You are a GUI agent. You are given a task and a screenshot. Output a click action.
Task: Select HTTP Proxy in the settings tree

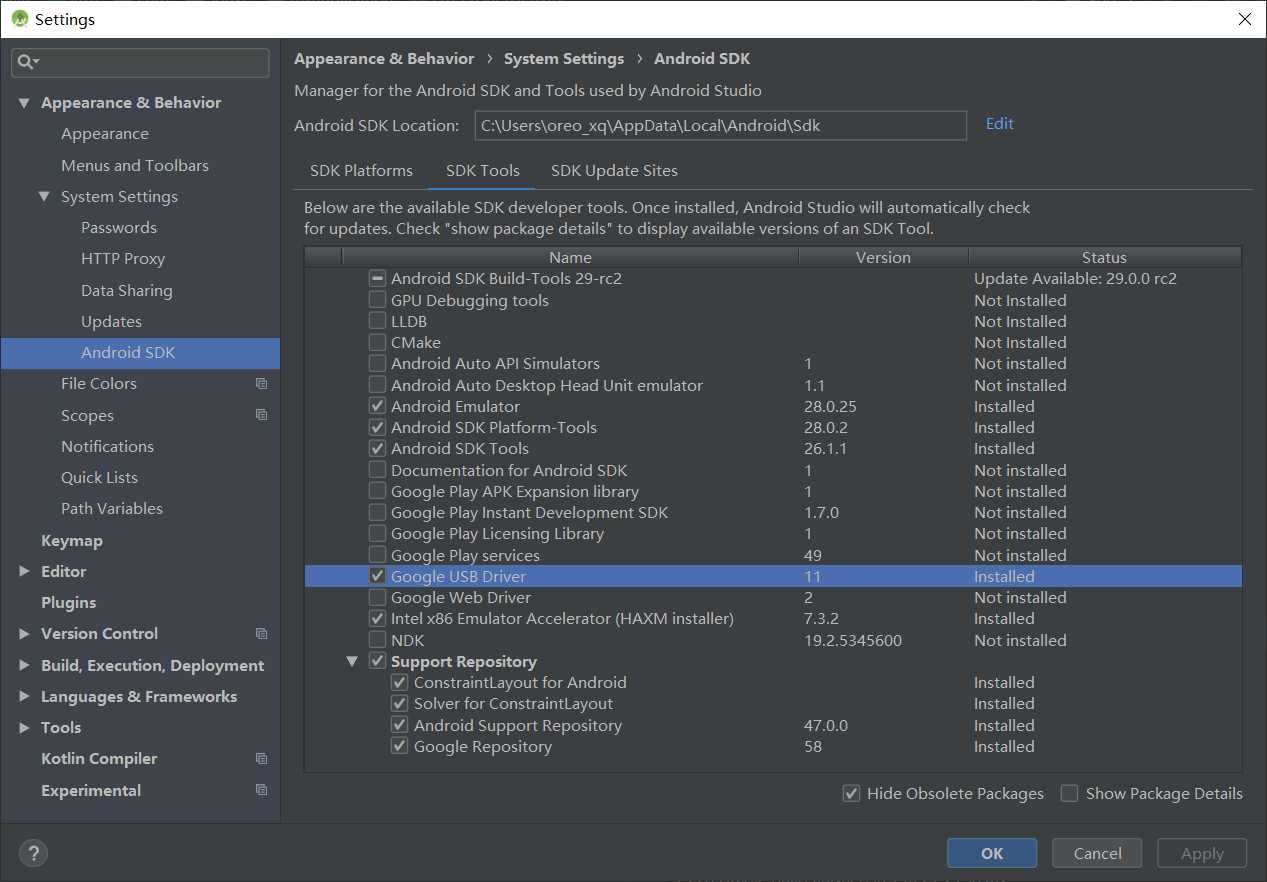pos(123,259)
